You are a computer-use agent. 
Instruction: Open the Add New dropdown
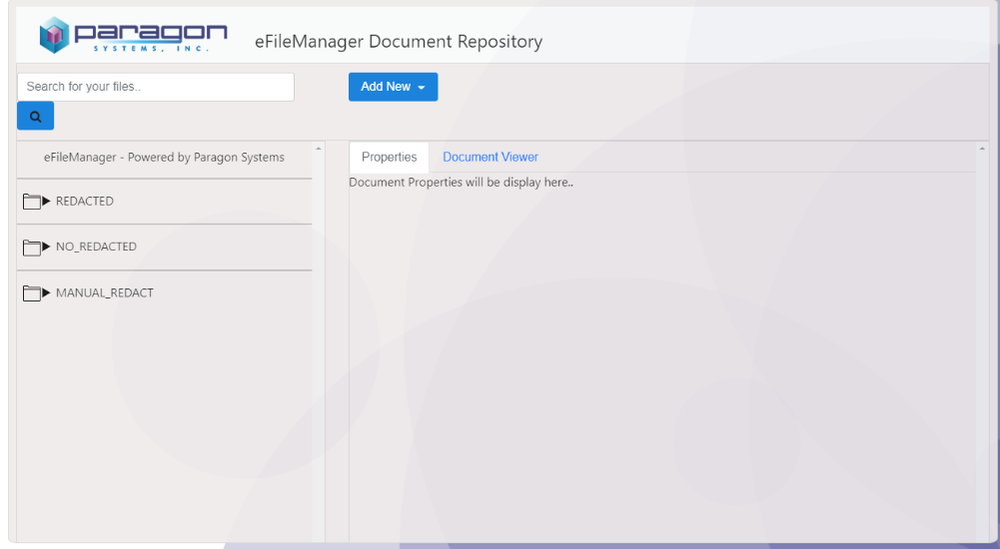pyautogui.click(x=393, y=87)
